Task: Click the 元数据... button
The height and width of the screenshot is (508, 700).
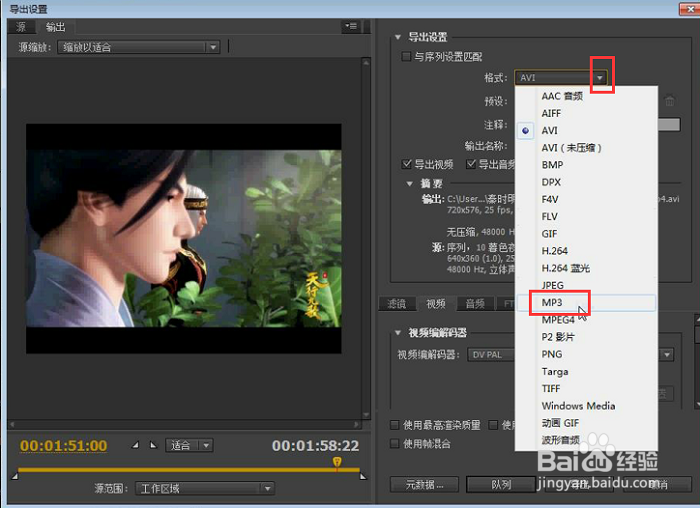Action: click(x=424, y=484)
